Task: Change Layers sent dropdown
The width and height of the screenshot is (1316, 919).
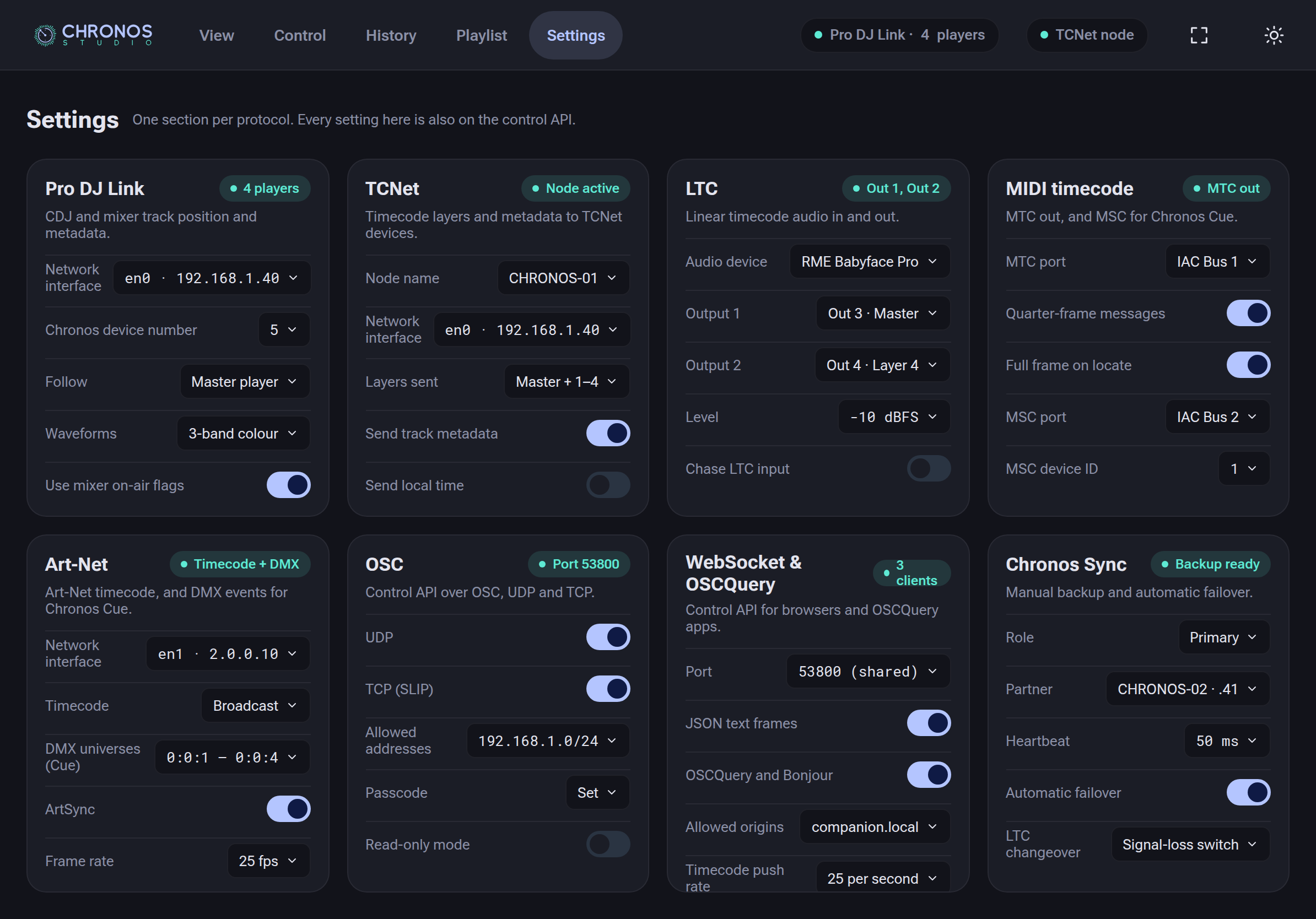Action: point(567,382)
